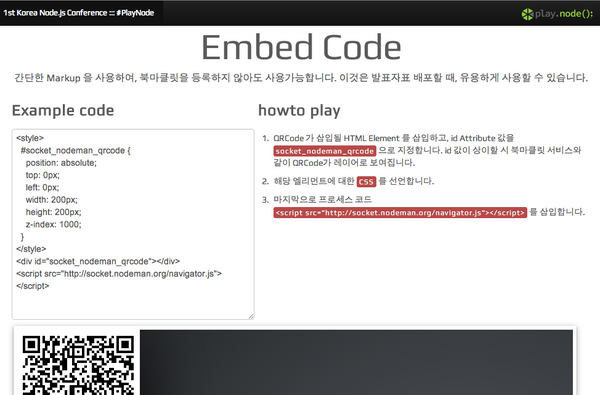Click the closing </style> tag line
The image size is (600, 395).
[x=31, y=249]
